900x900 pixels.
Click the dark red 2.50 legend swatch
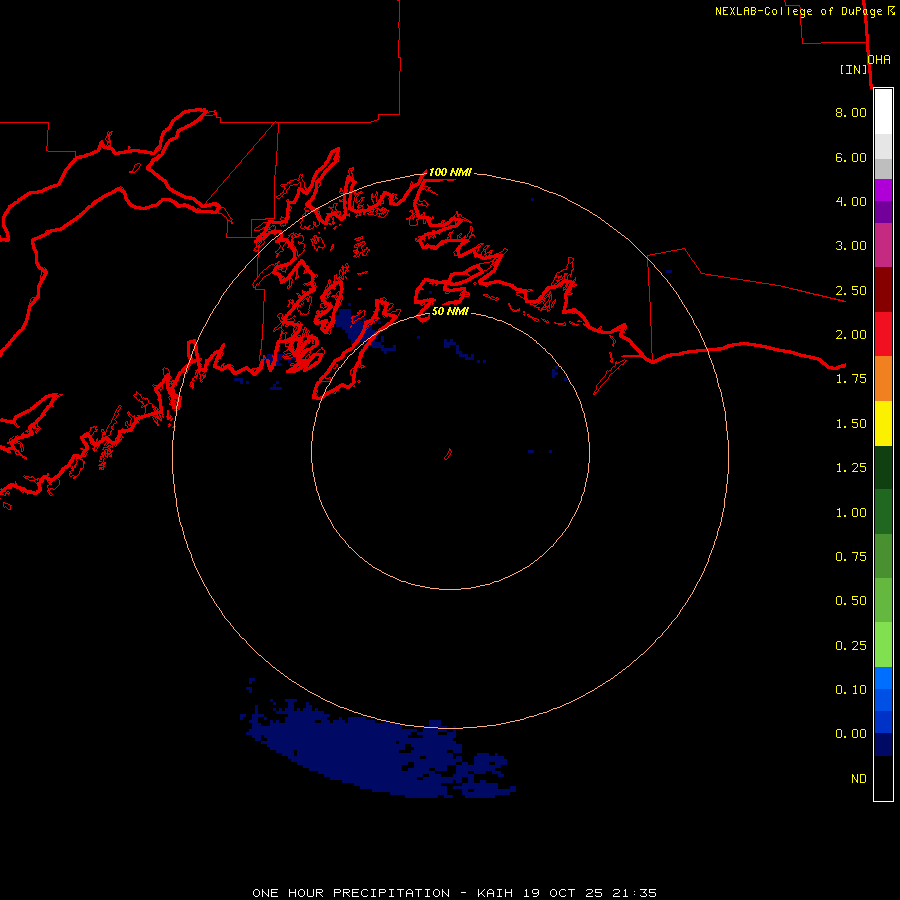tap(883, 290)
